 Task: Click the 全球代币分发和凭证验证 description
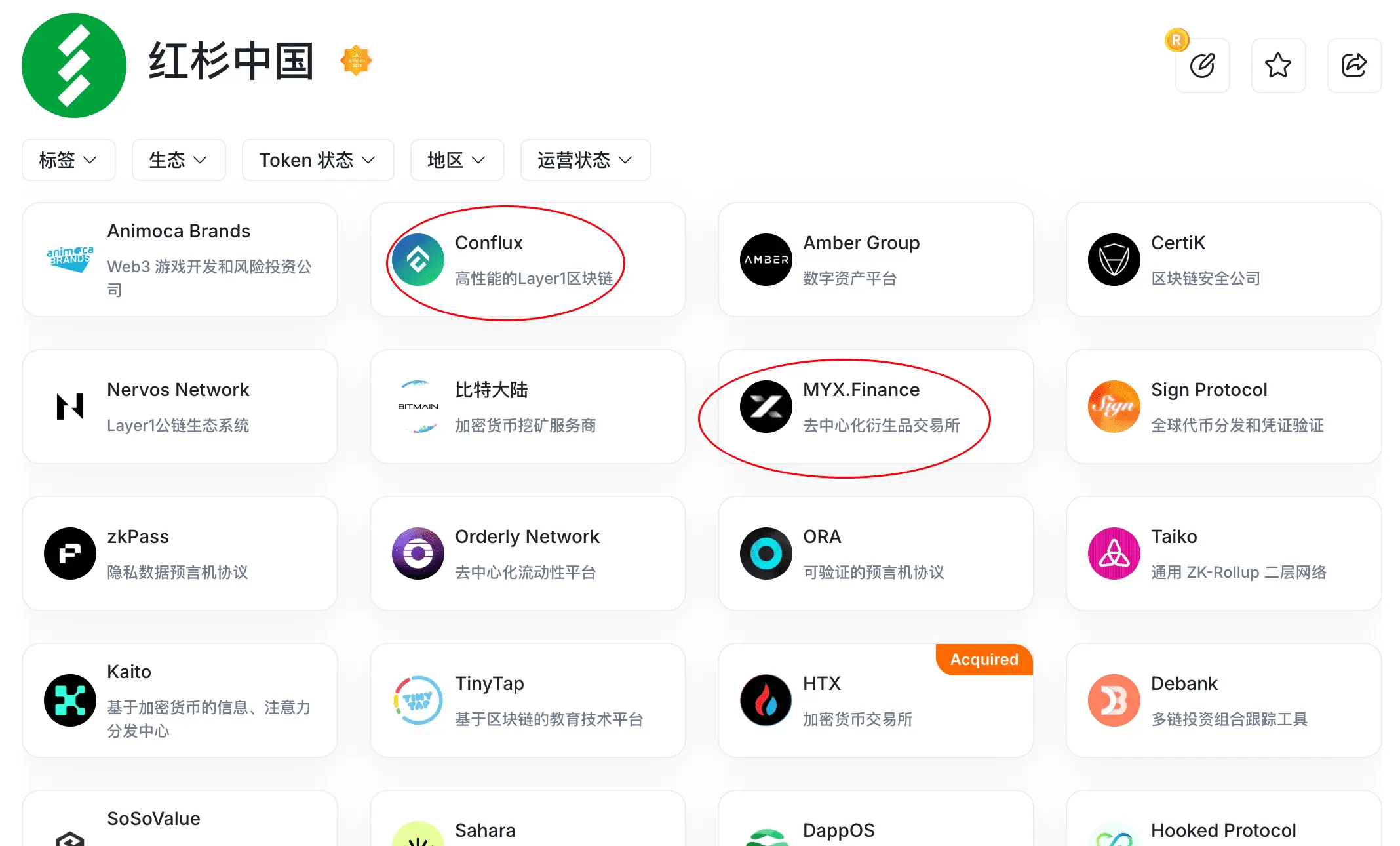[x=1237, y=426]
